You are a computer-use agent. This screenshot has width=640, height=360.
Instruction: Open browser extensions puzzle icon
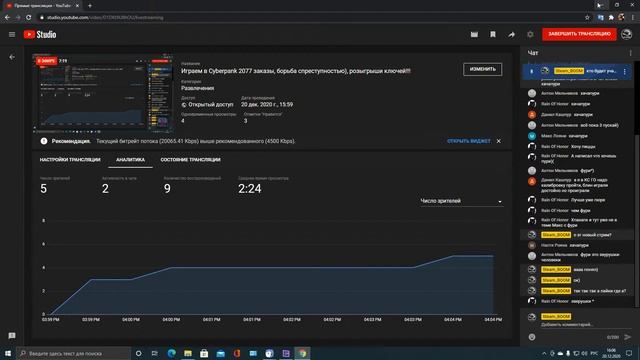pos(611,18)
